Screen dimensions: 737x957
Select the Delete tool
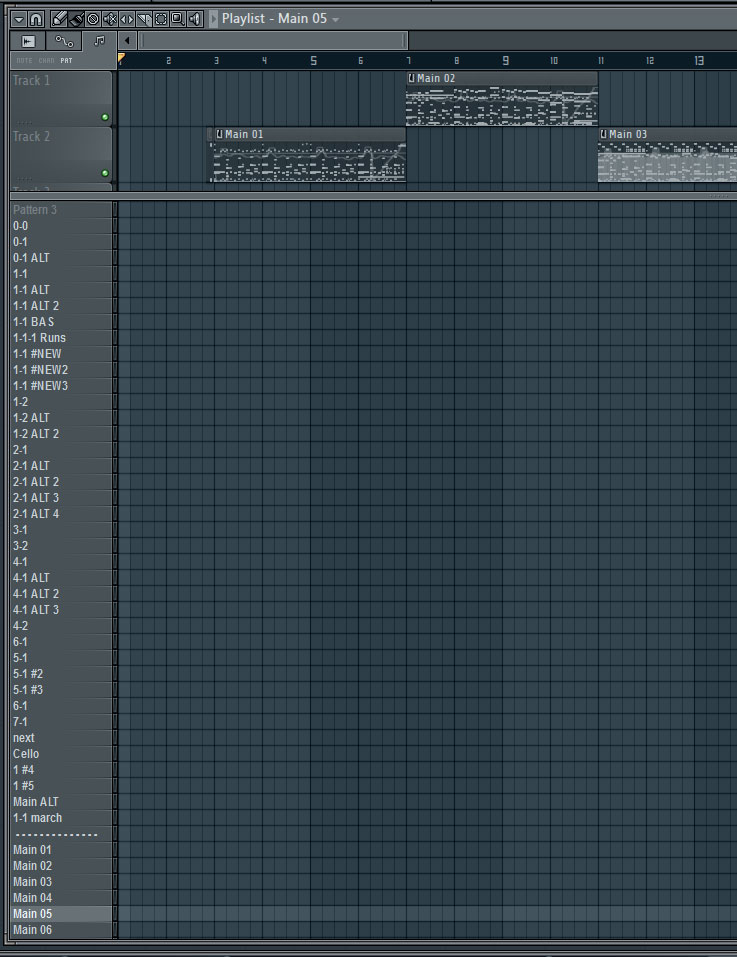click(93, 19)
